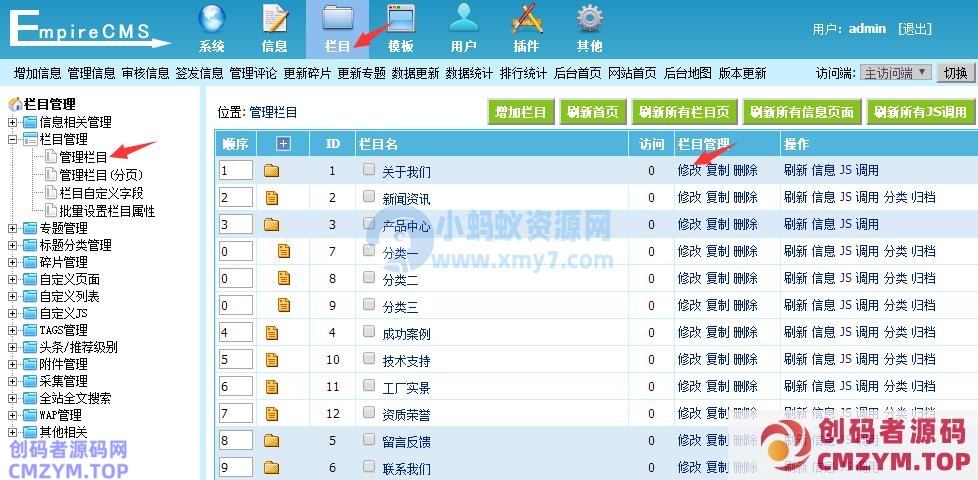Check the 关于我们 column checkbox
The image size is (978, 480).
pos(370,171)
